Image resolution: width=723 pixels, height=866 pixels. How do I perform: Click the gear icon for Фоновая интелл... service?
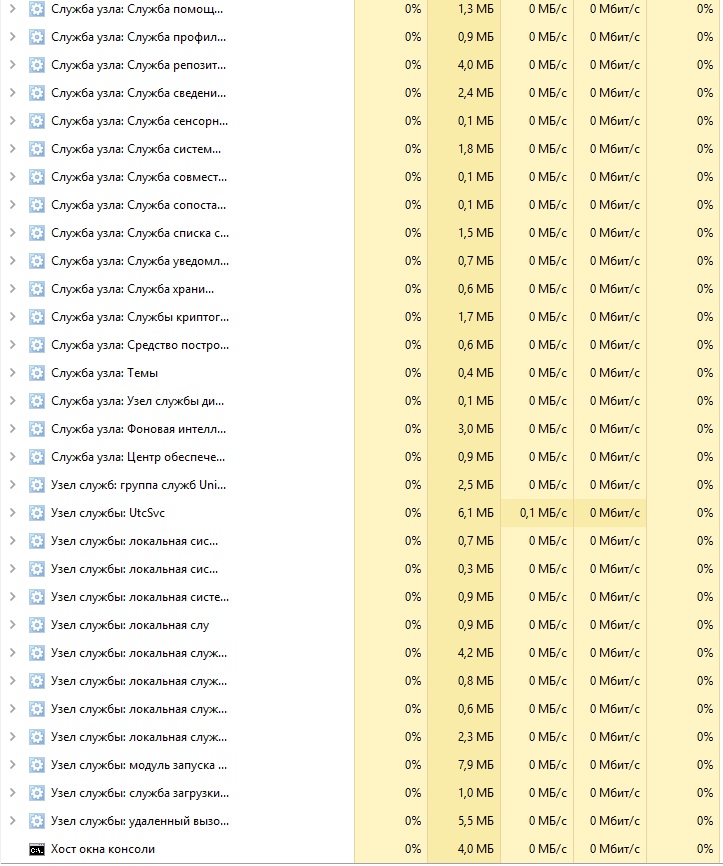click(x=37, y=429)
